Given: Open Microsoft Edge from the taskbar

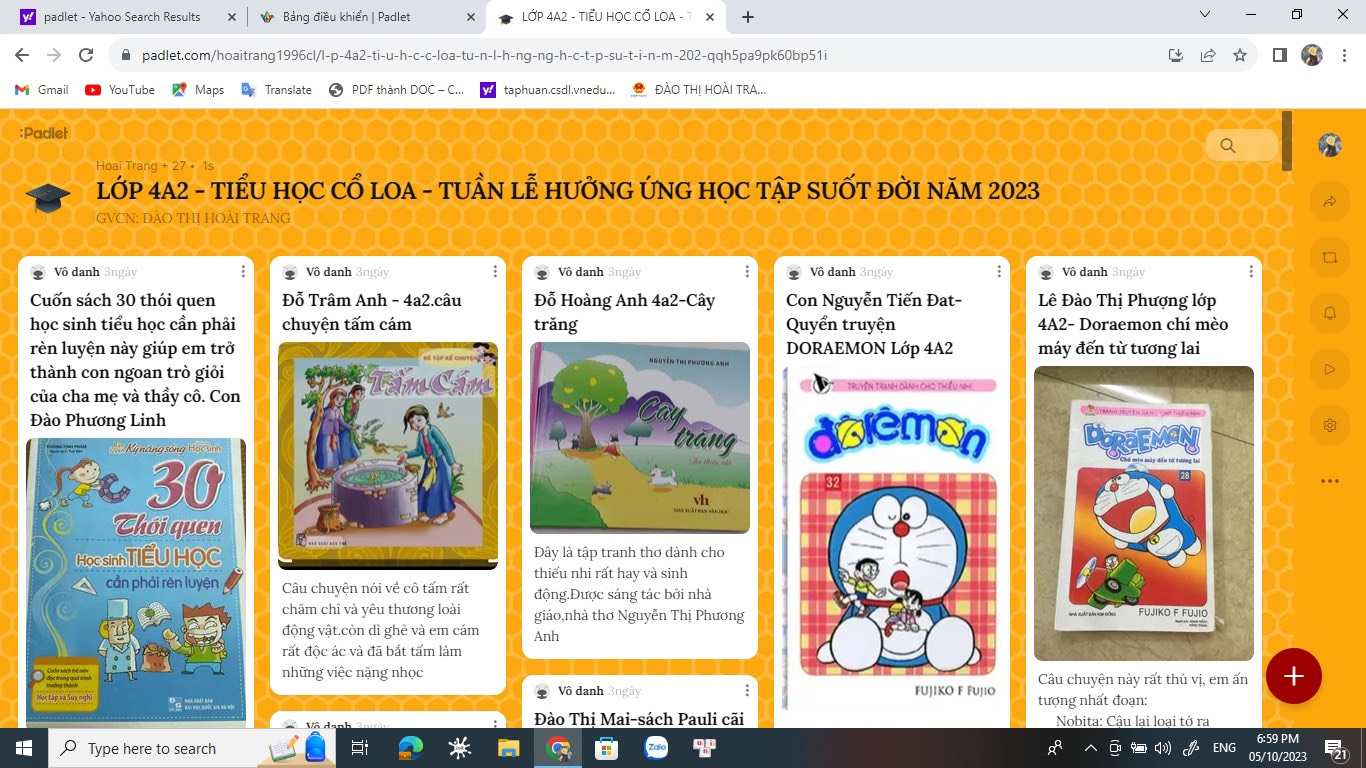Looking at the screenshot, I should [410, 748].
